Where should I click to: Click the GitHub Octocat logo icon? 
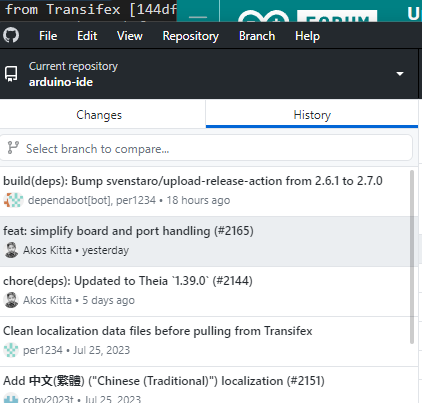click(x=11, y=35)
